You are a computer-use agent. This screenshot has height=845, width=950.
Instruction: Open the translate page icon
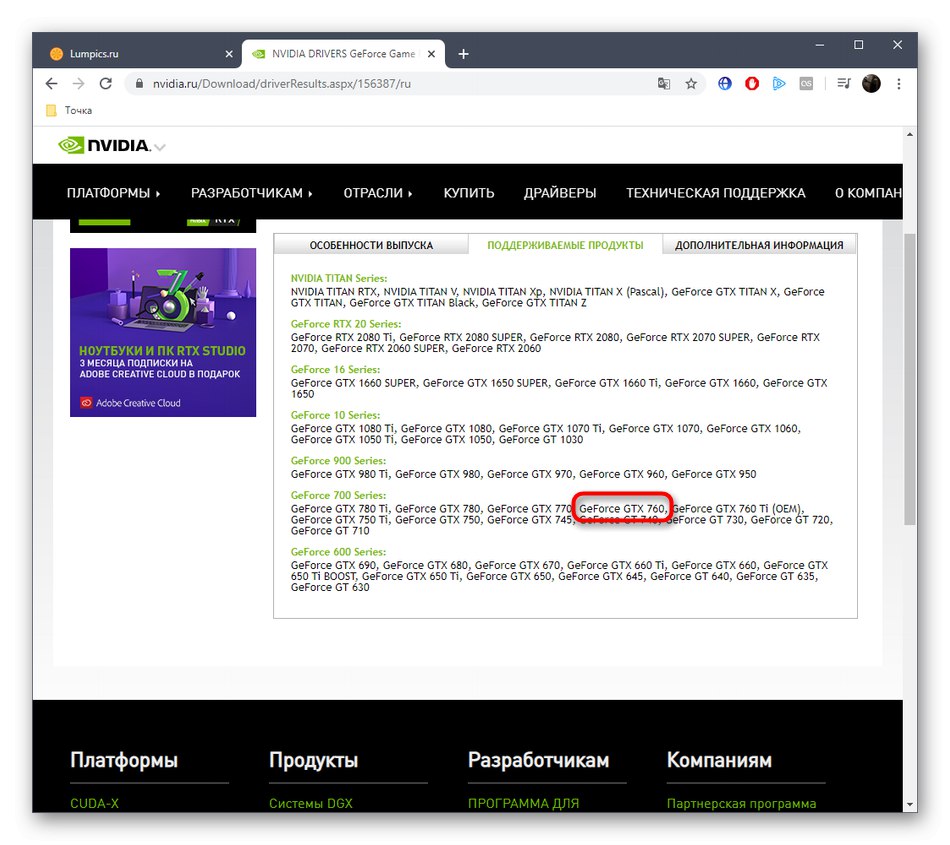coord(663,84)
